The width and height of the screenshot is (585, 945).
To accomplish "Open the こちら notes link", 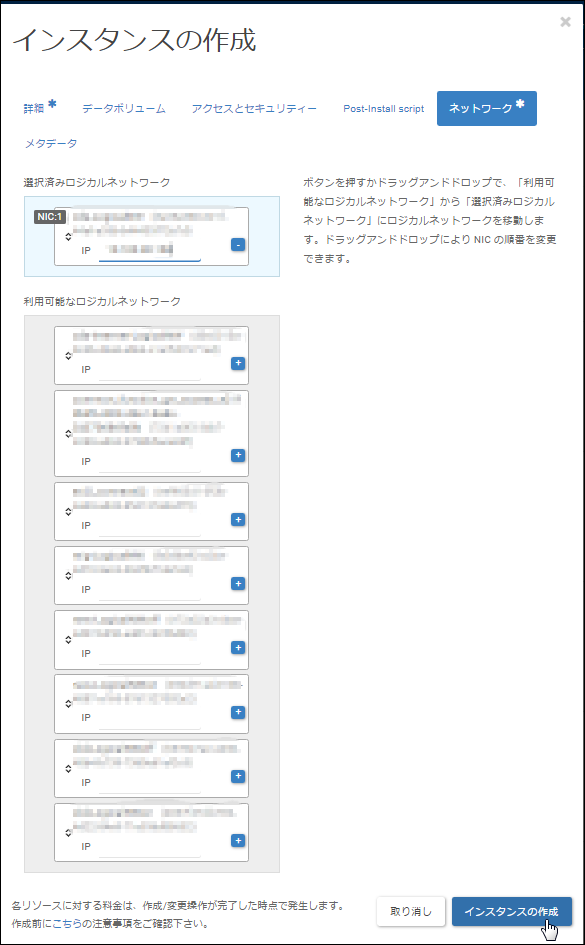I will point(67,923).
